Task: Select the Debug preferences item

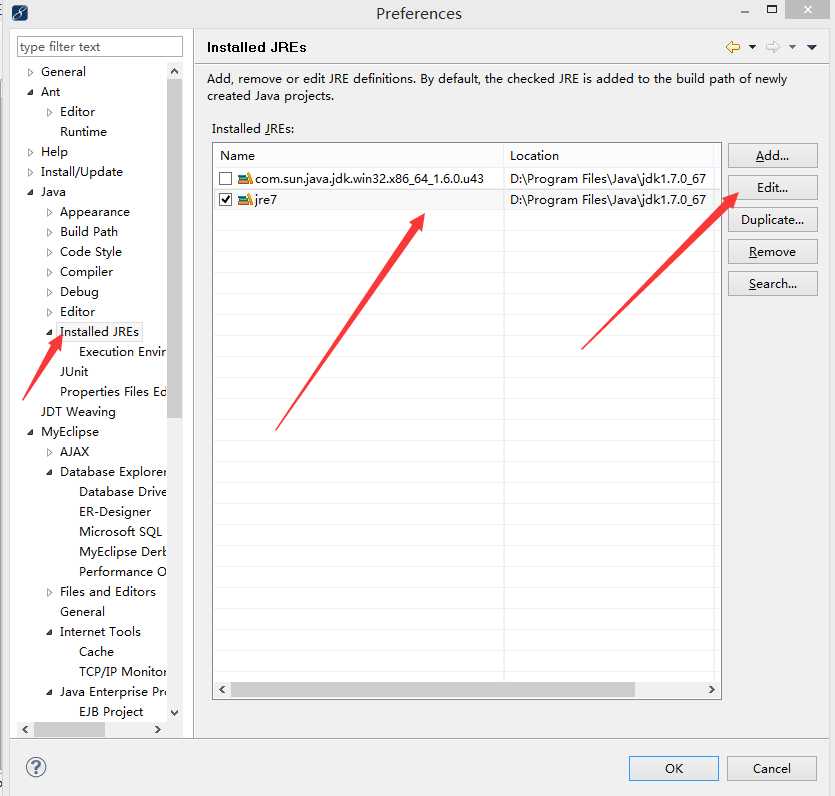Action: coord(79,292)
